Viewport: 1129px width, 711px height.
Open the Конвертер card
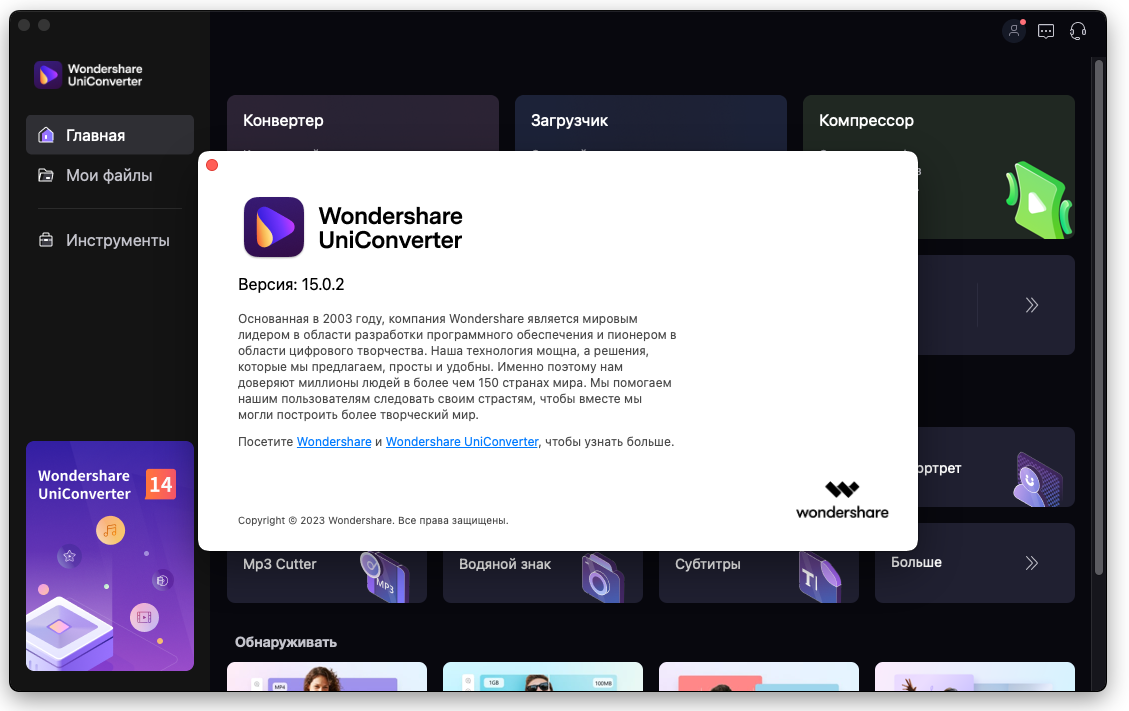[363, 123]
